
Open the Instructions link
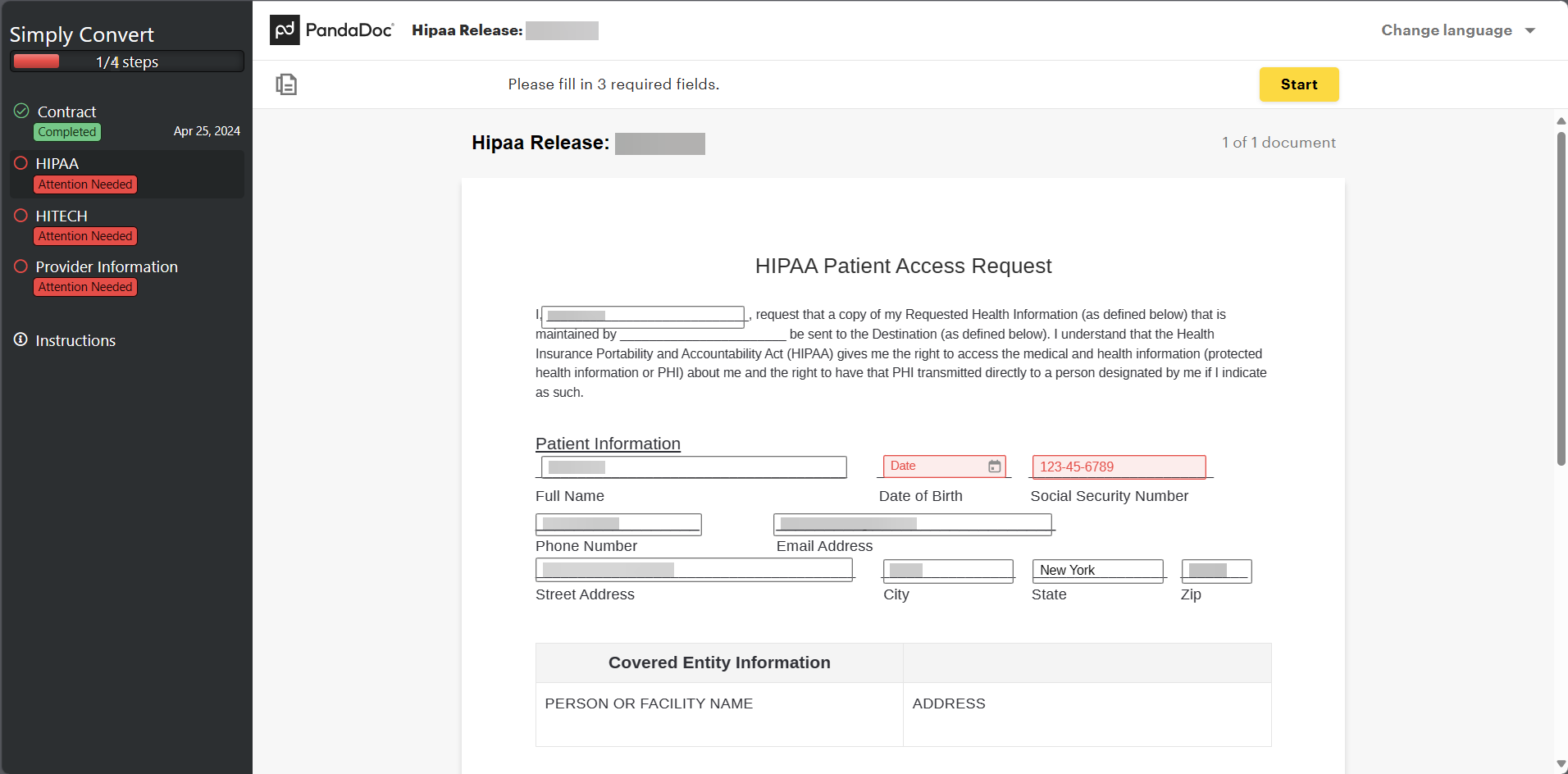tap(75, 340)
